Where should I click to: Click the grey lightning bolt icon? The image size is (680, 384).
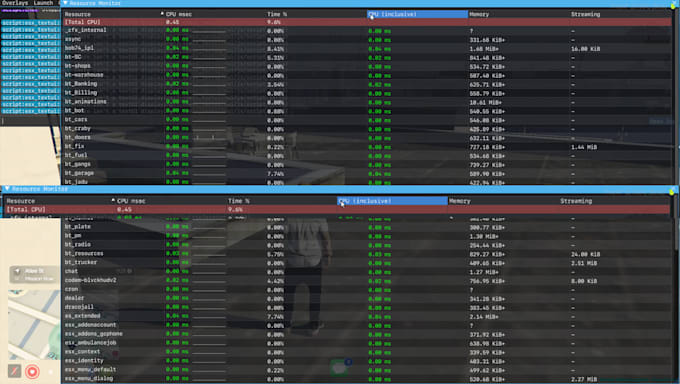pyautogui.click(x=14, y=371)
